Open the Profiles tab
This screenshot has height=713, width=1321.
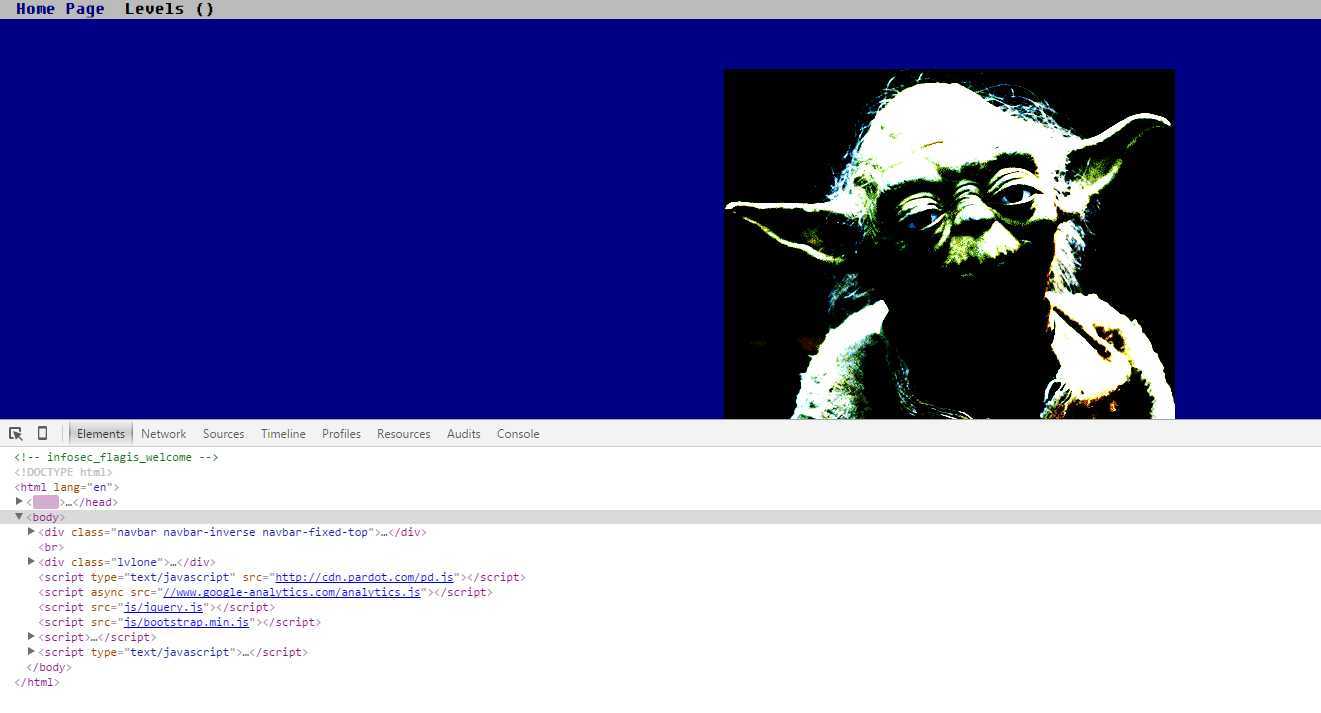(x=341, y=434)
